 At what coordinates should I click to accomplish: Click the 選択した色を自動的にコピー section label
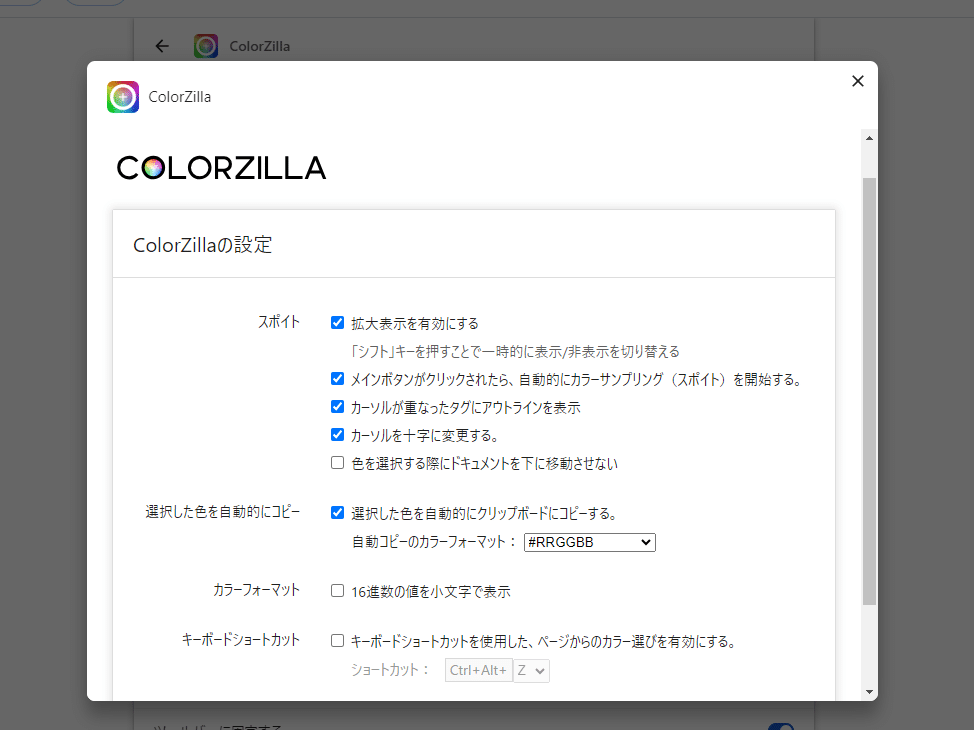click(222, 512)
